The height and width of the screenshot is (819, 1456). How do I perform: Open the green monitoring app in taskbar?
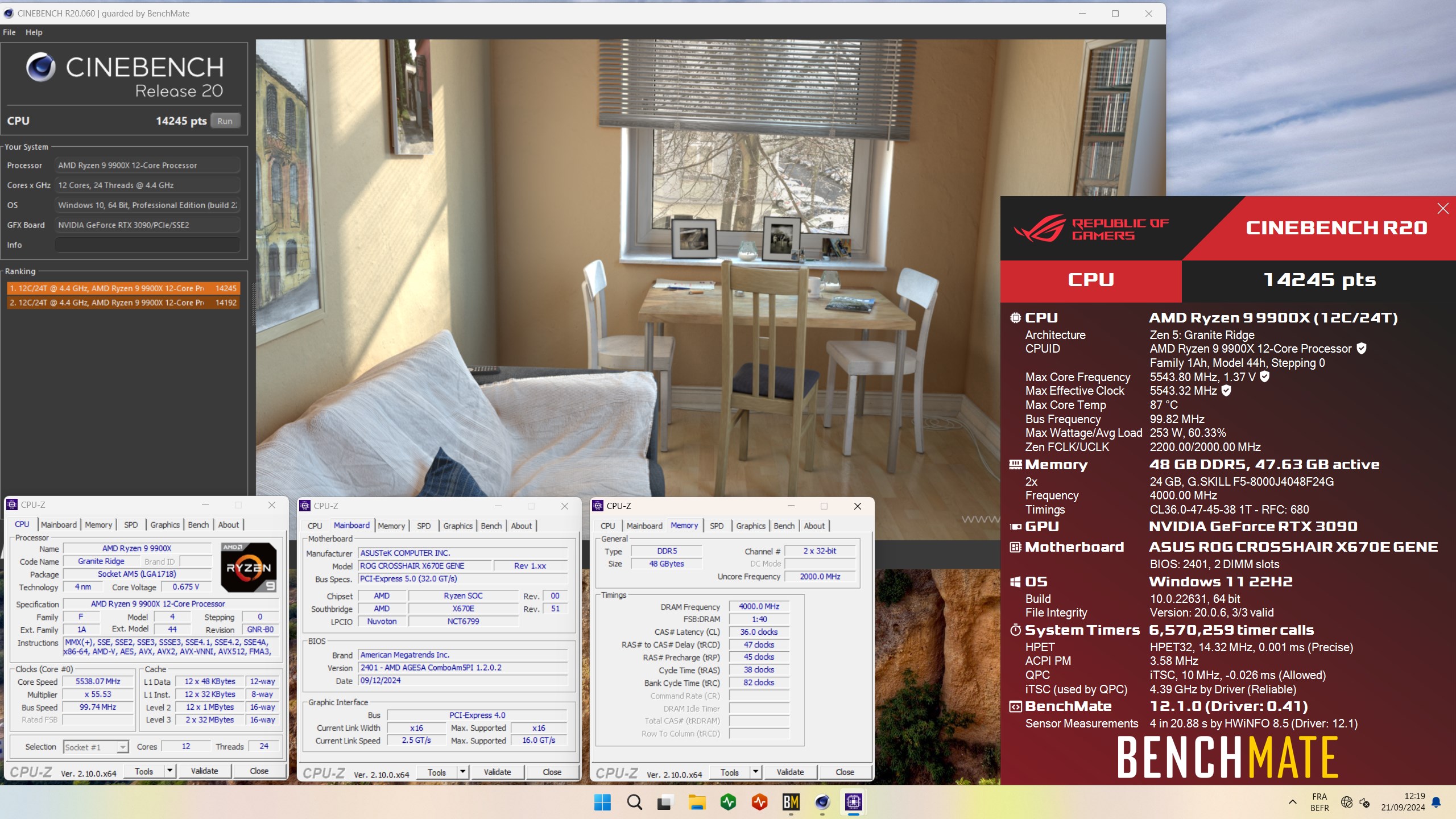[728, 802]
